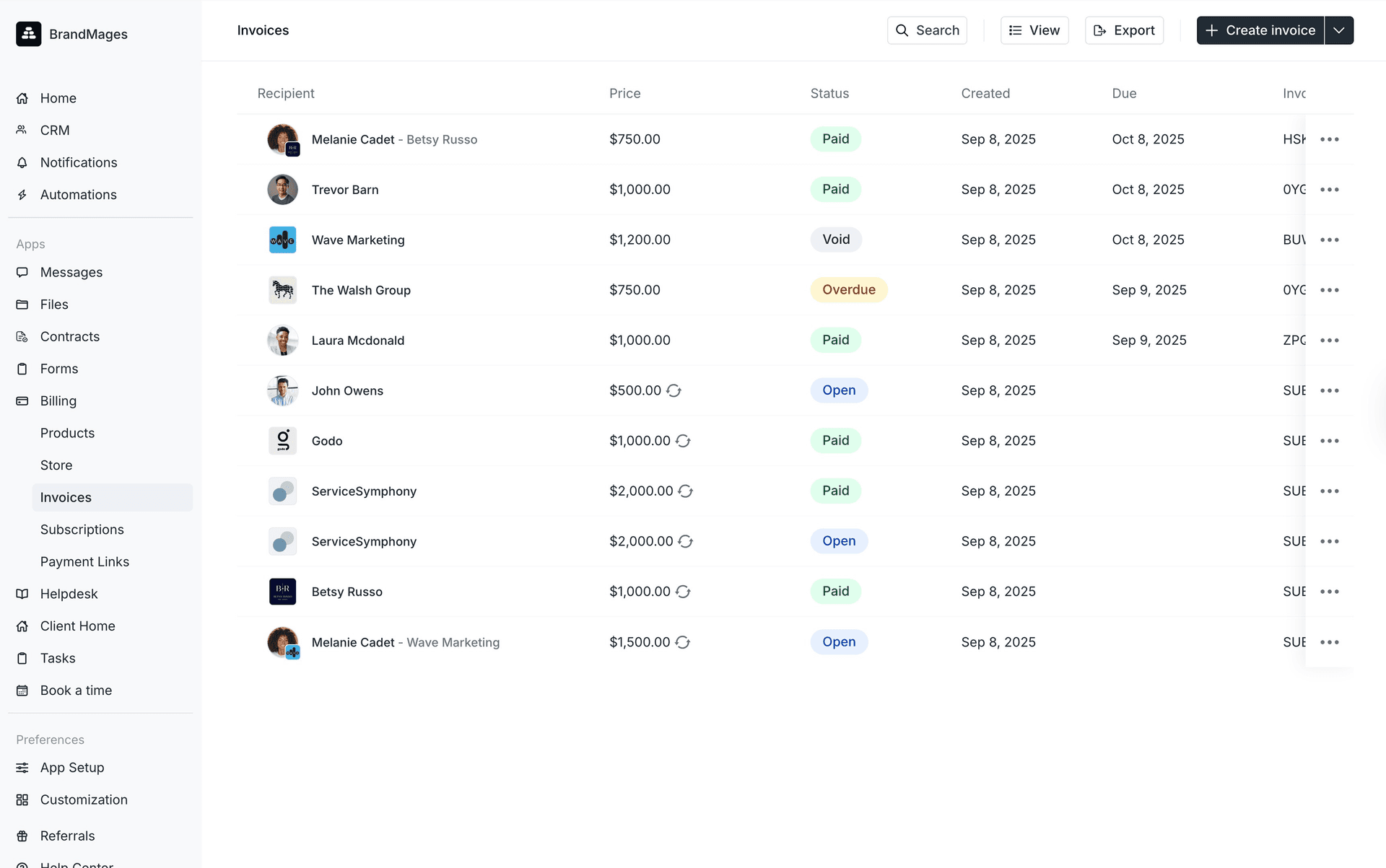Click the Export button
The height and width of the screenshot is (868, 1386).
tap(1124, 30)
